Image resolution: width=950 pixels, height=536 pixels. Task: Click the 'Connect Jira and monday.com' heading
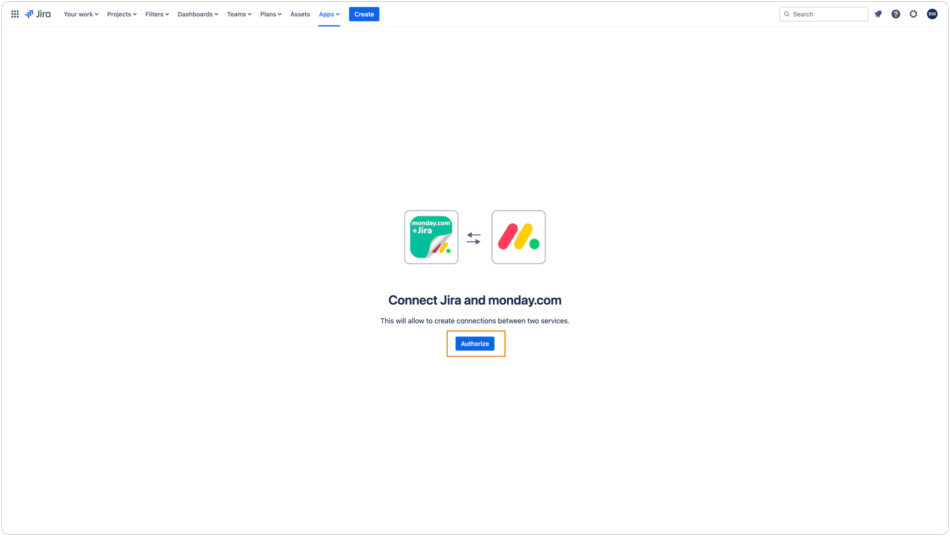pos(475,300)
